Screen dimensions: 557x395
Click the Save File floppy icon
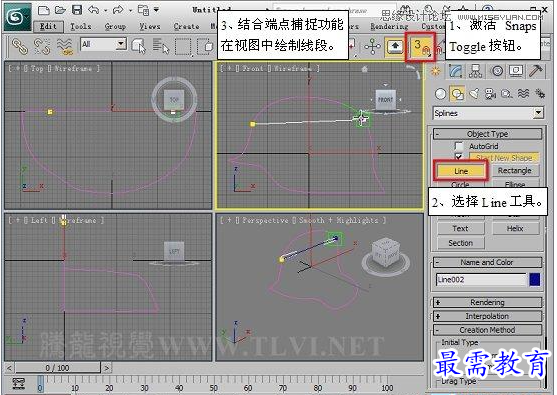point(77,10)
